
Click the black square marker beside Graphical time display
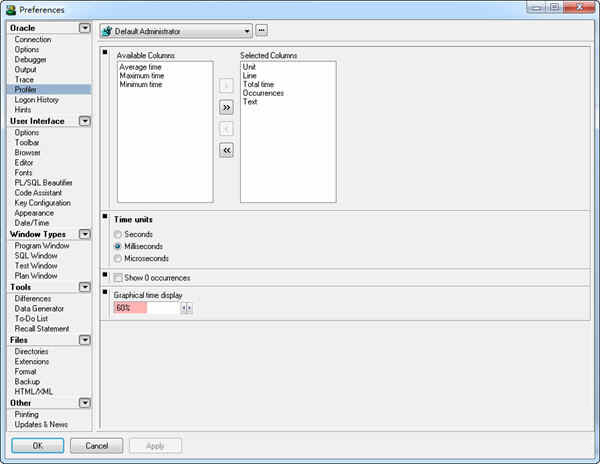tap(105, 292)
